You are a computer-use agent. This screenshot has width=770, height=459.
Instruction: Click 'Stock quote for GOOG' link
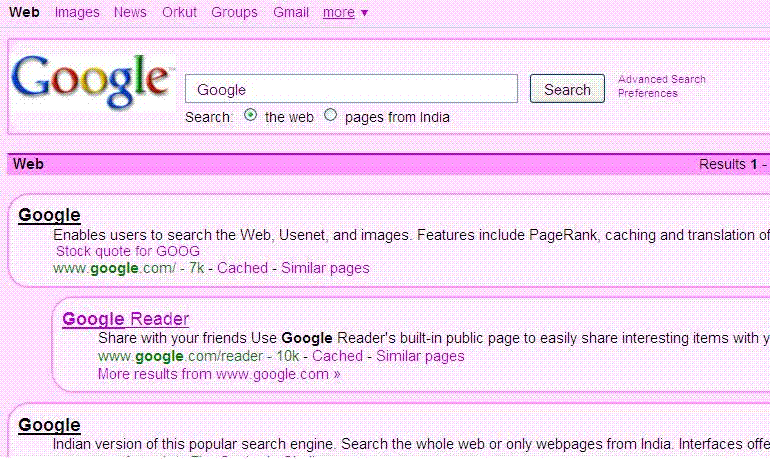128,251
